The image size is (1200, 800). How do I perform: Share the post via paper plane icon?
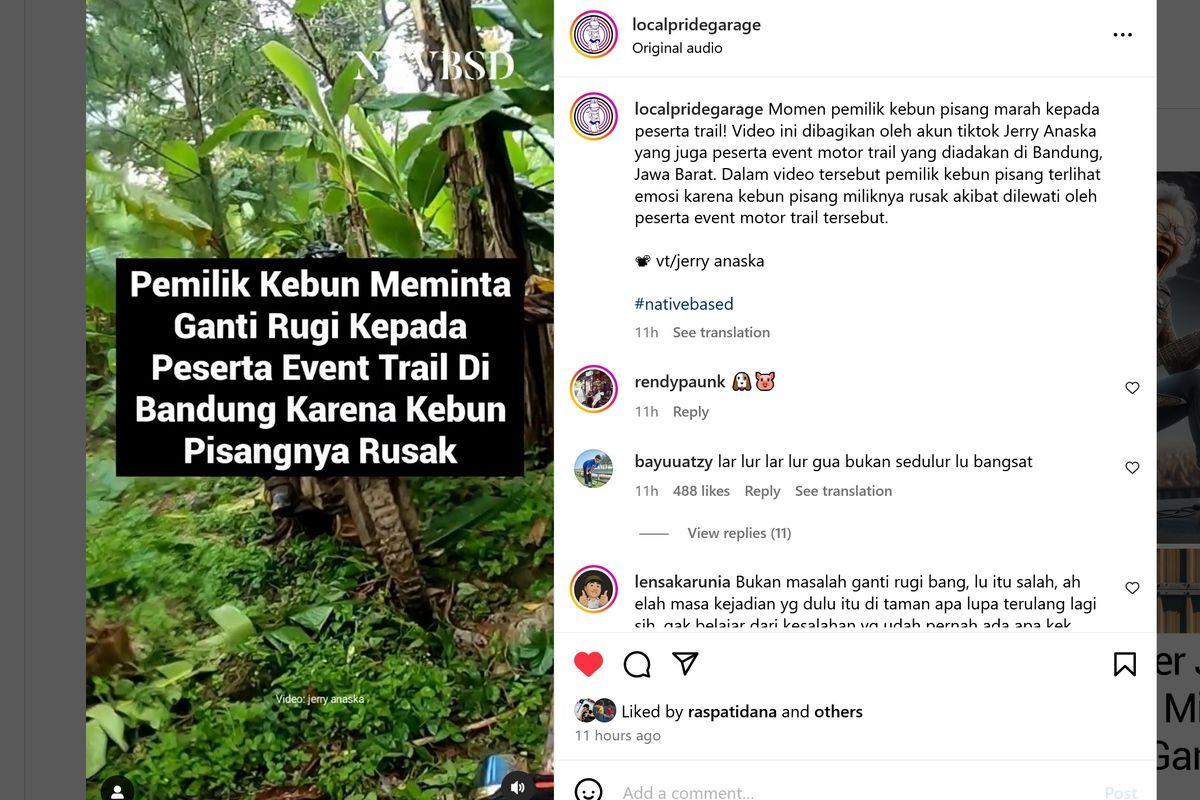[685, 663]
